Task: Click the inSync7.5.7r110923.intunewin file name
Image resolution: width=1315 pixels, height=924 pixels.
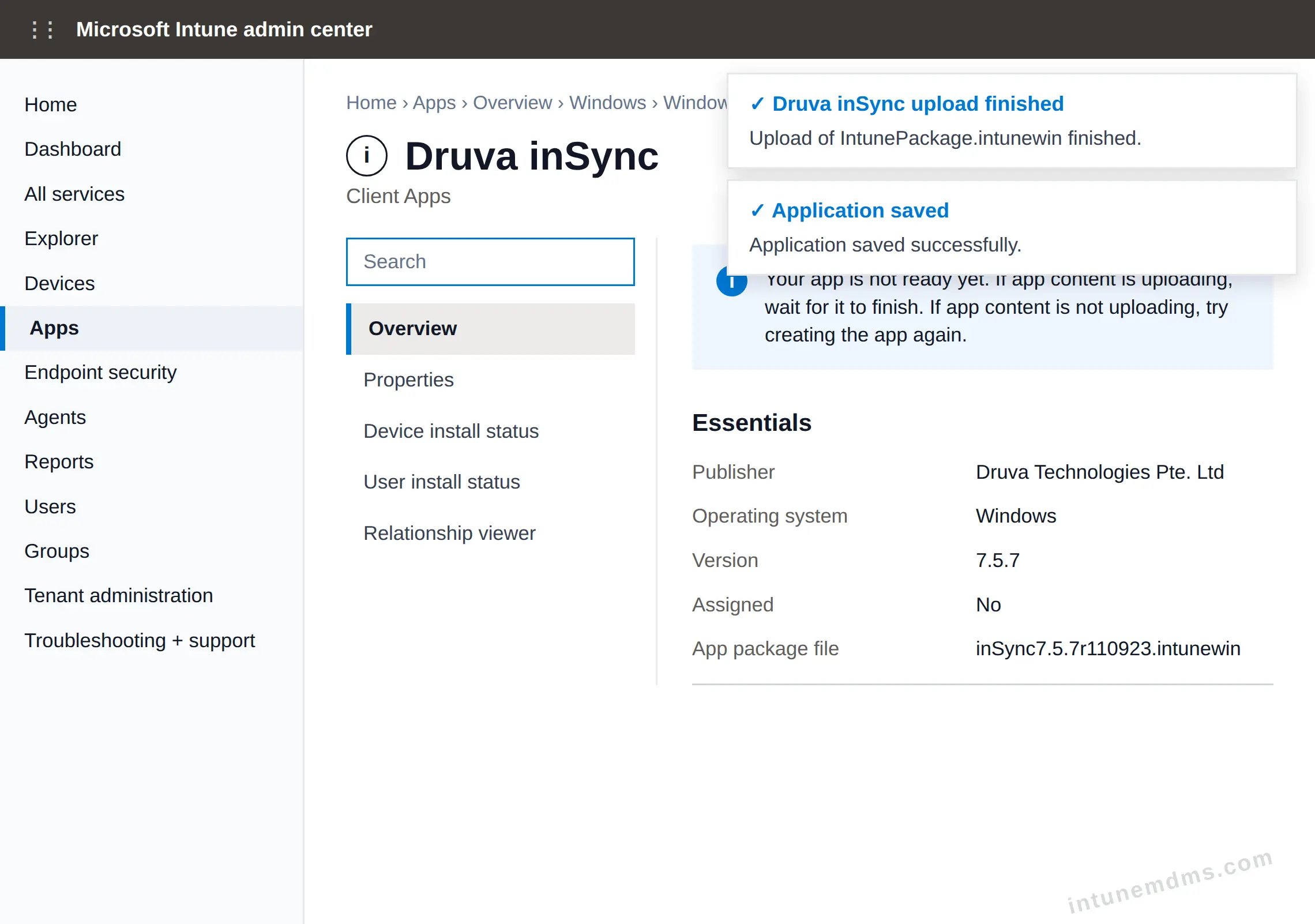Action: [1108, 648]
